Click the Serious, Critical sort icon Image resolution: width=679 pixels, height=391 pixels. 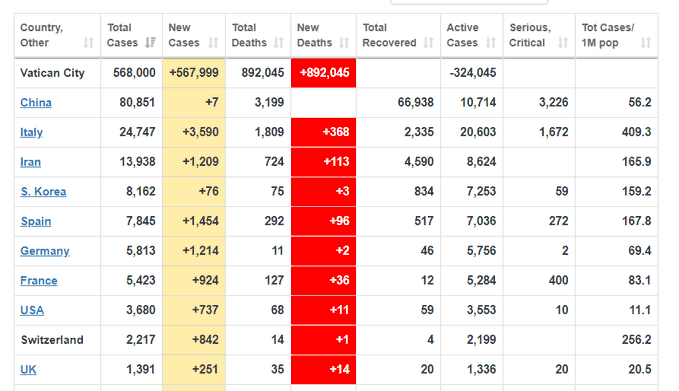point(563,42)
